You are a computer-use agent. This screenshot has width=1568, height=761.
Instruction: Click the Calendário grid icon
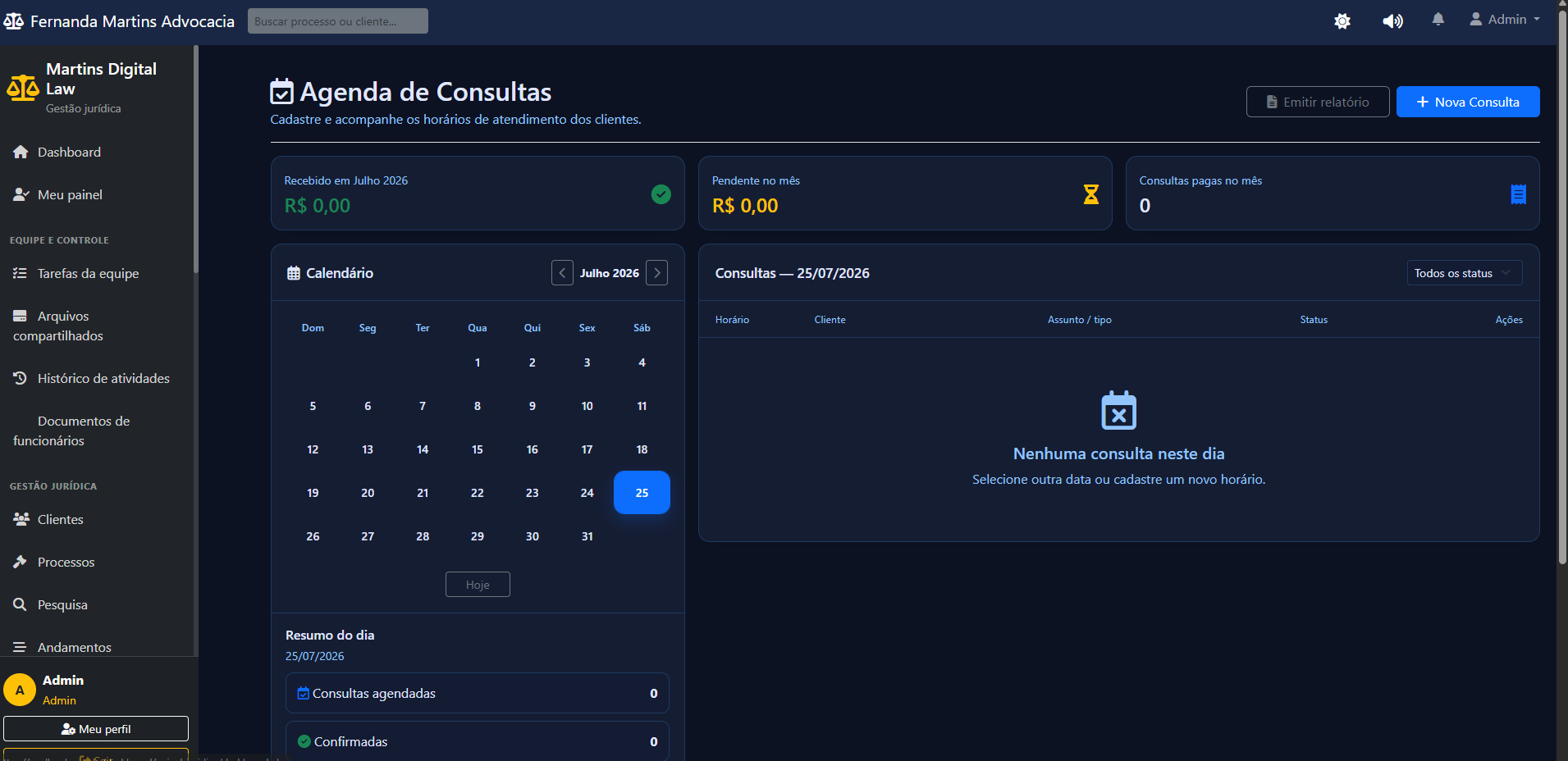click(x=293, y=273)
